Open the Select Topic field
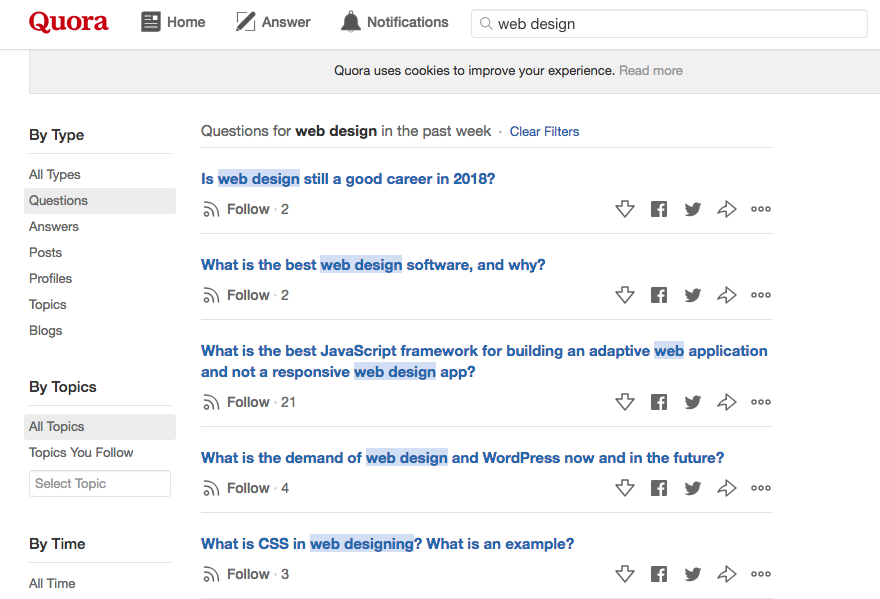Screen dimensions: 880x599 coord(100,483)
